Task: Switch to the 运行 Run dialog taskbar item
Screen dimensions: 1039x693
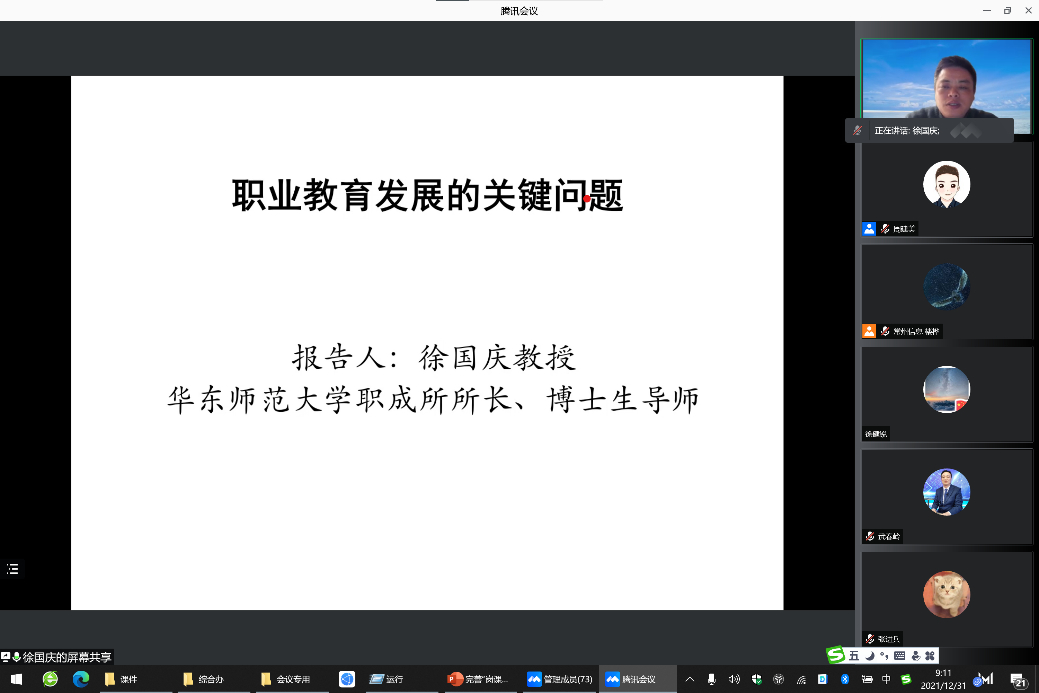Action: pos(400,679)
